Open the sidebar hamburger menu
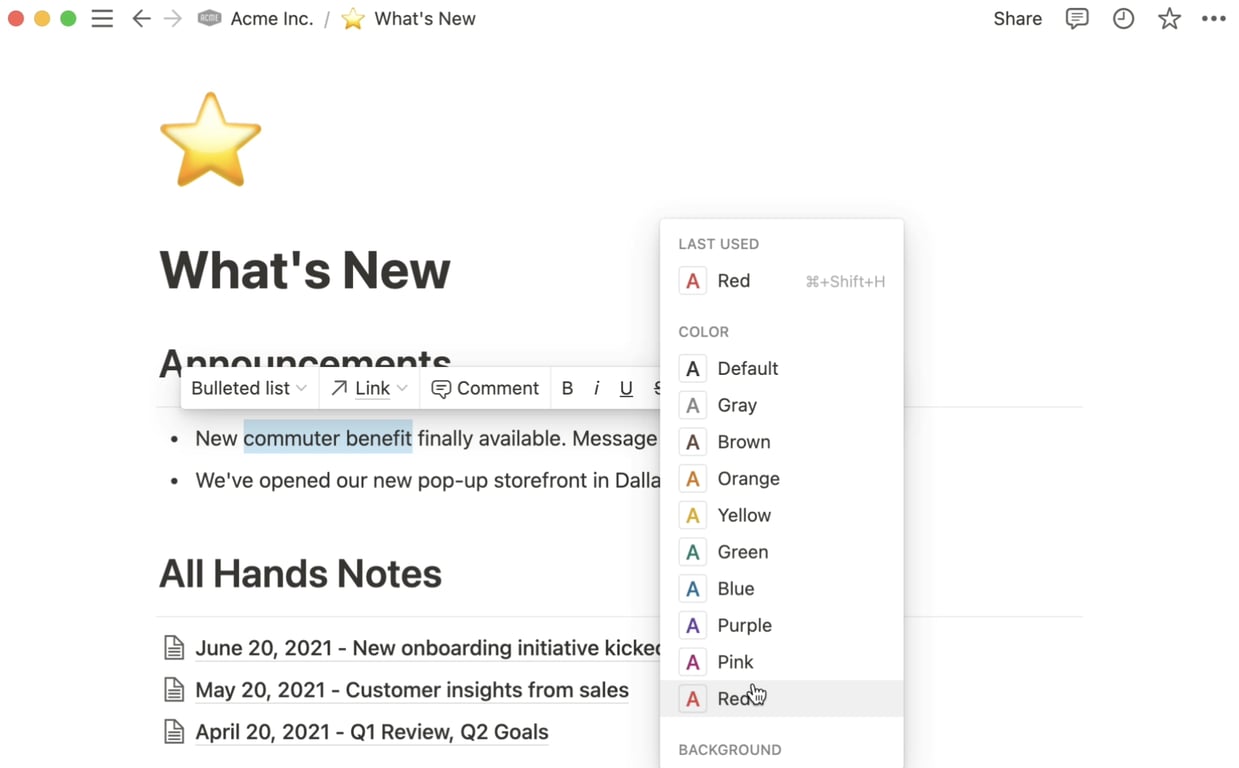This screenshot has height=768, width=1239. coord(102,19)
